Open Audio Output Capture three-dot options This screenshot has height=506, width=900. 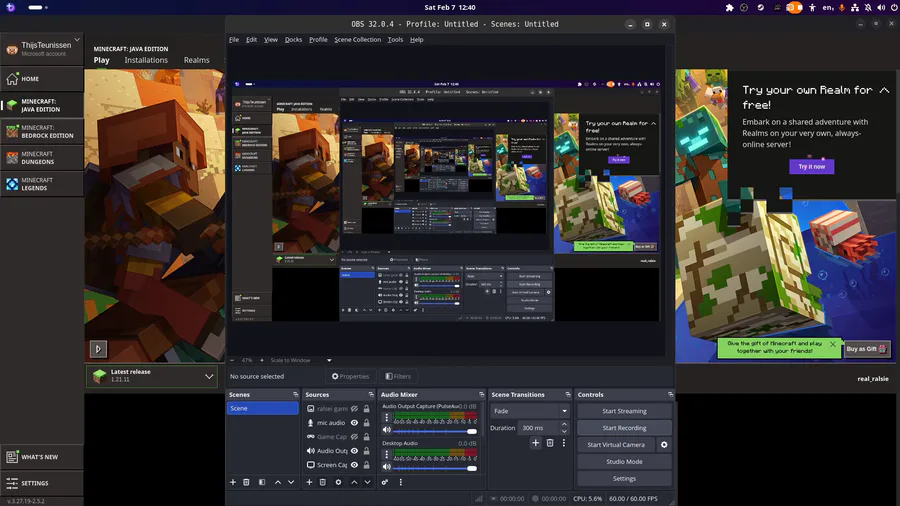tap(387, 418)
